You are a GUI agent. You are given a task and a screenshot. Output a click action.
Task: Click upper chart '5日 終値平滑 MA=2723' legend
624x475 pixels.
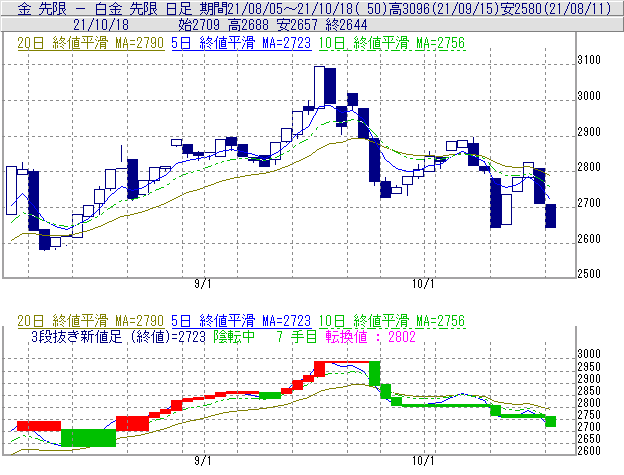(241, 43)
